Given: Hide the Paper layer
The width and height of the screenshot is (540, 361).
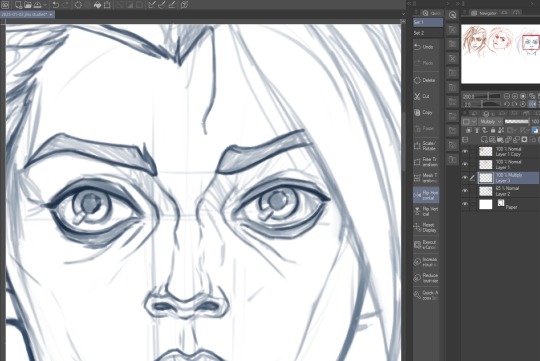Looking at the screenshot, I should (x=465, y=204).
